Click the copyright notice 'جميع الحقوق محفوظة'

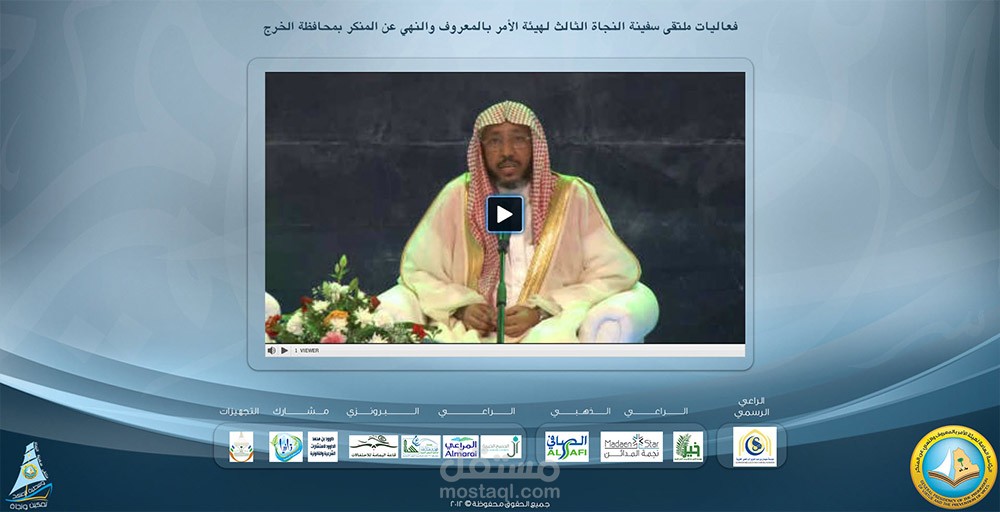point(499,504)
